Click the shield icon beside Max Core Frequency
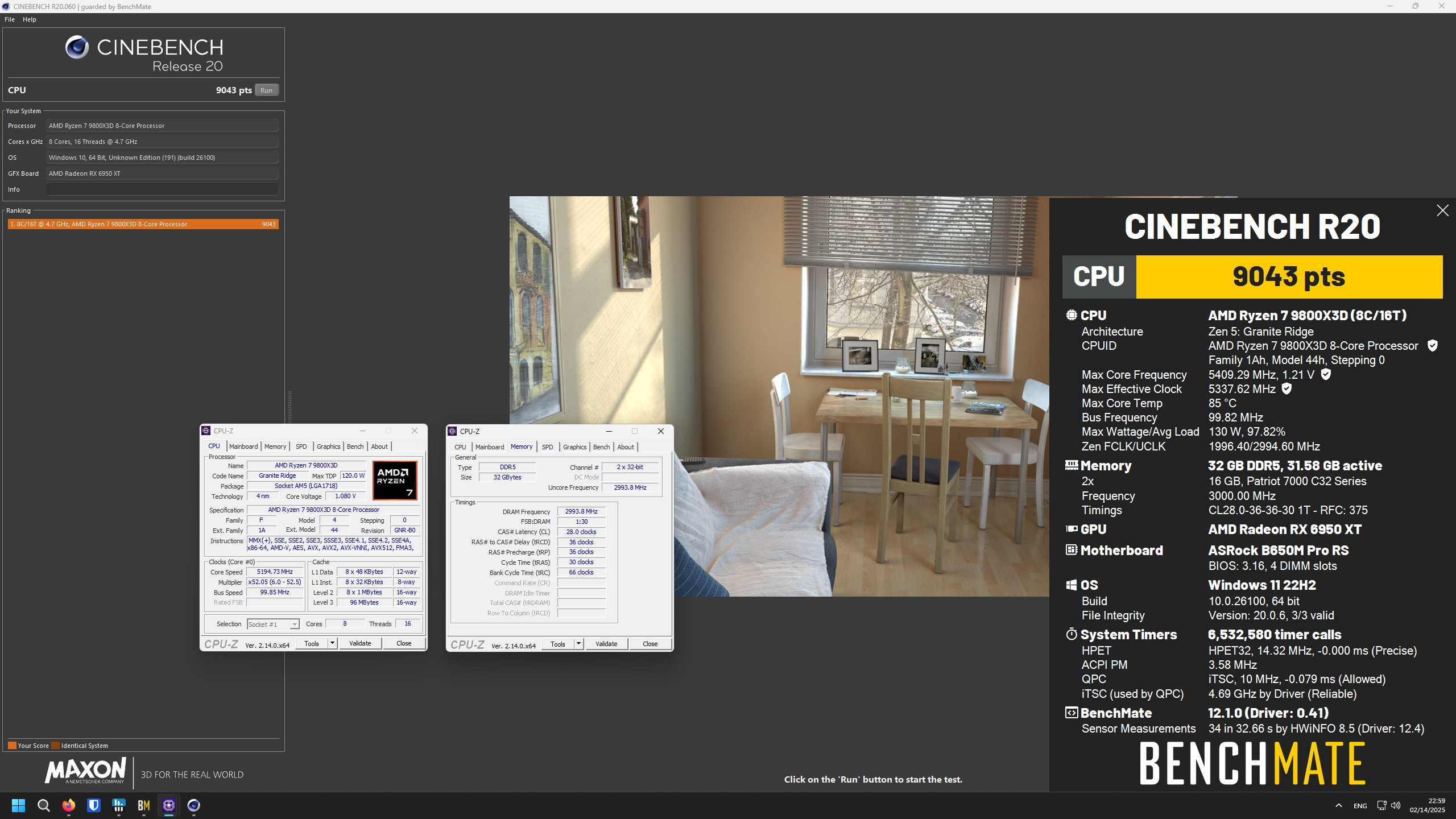The width and height of the screenshot is (1456, 819). click(x=1326, y=374)
